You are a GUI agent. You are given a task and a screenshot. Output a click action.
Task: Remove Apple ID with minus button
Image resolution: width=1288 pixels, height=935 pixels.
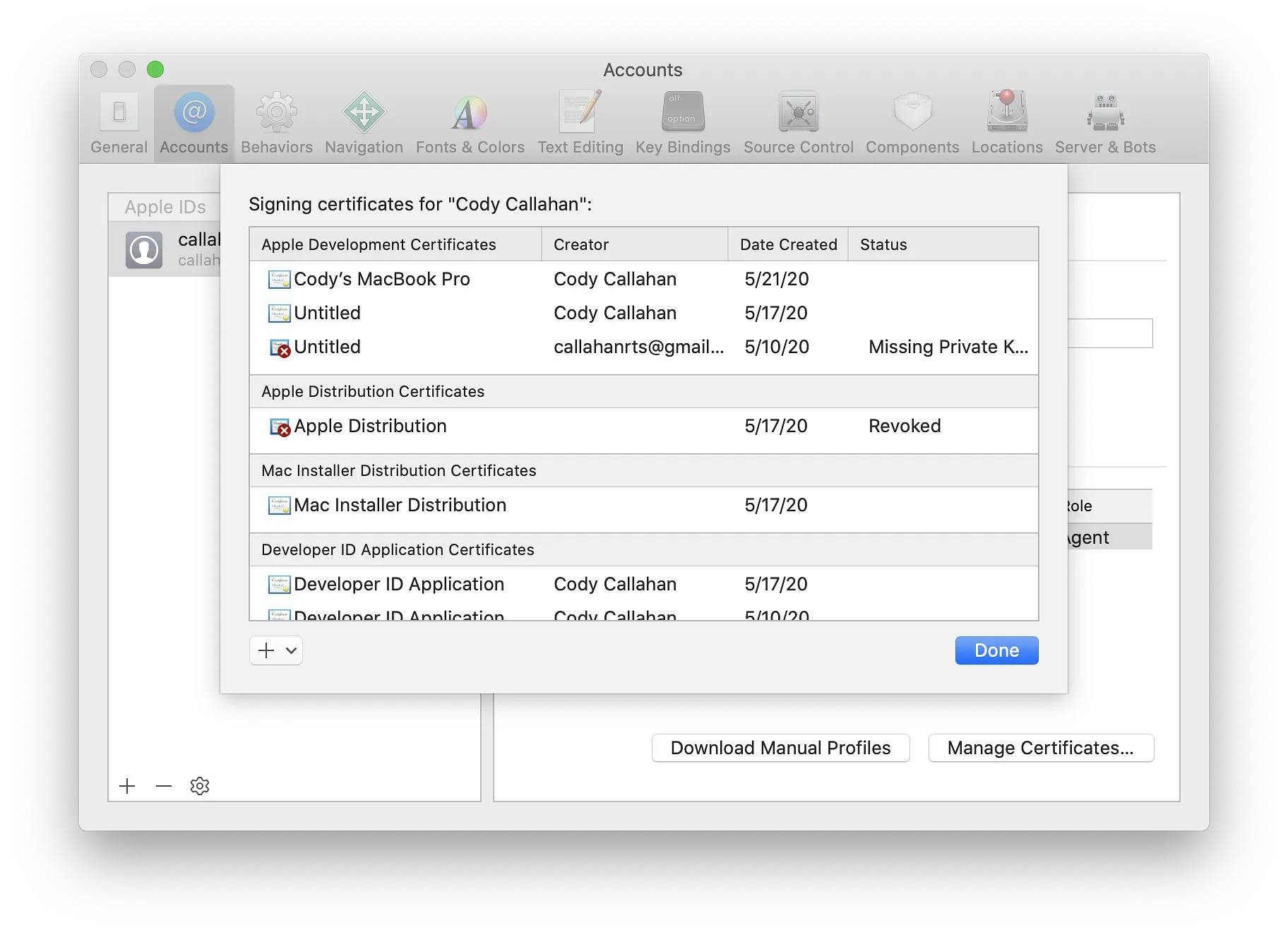coord(164,786)
